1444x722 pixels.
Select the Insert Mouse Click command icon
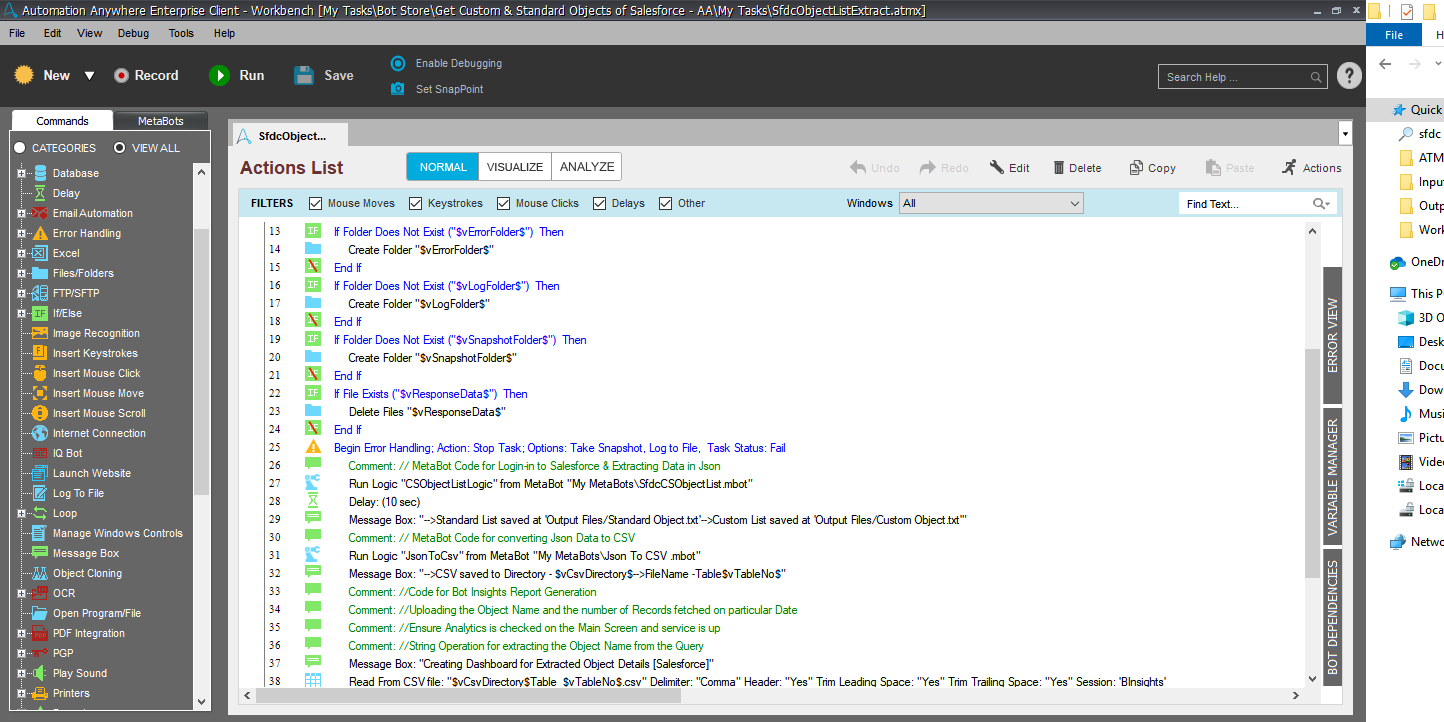coord(40,373)
